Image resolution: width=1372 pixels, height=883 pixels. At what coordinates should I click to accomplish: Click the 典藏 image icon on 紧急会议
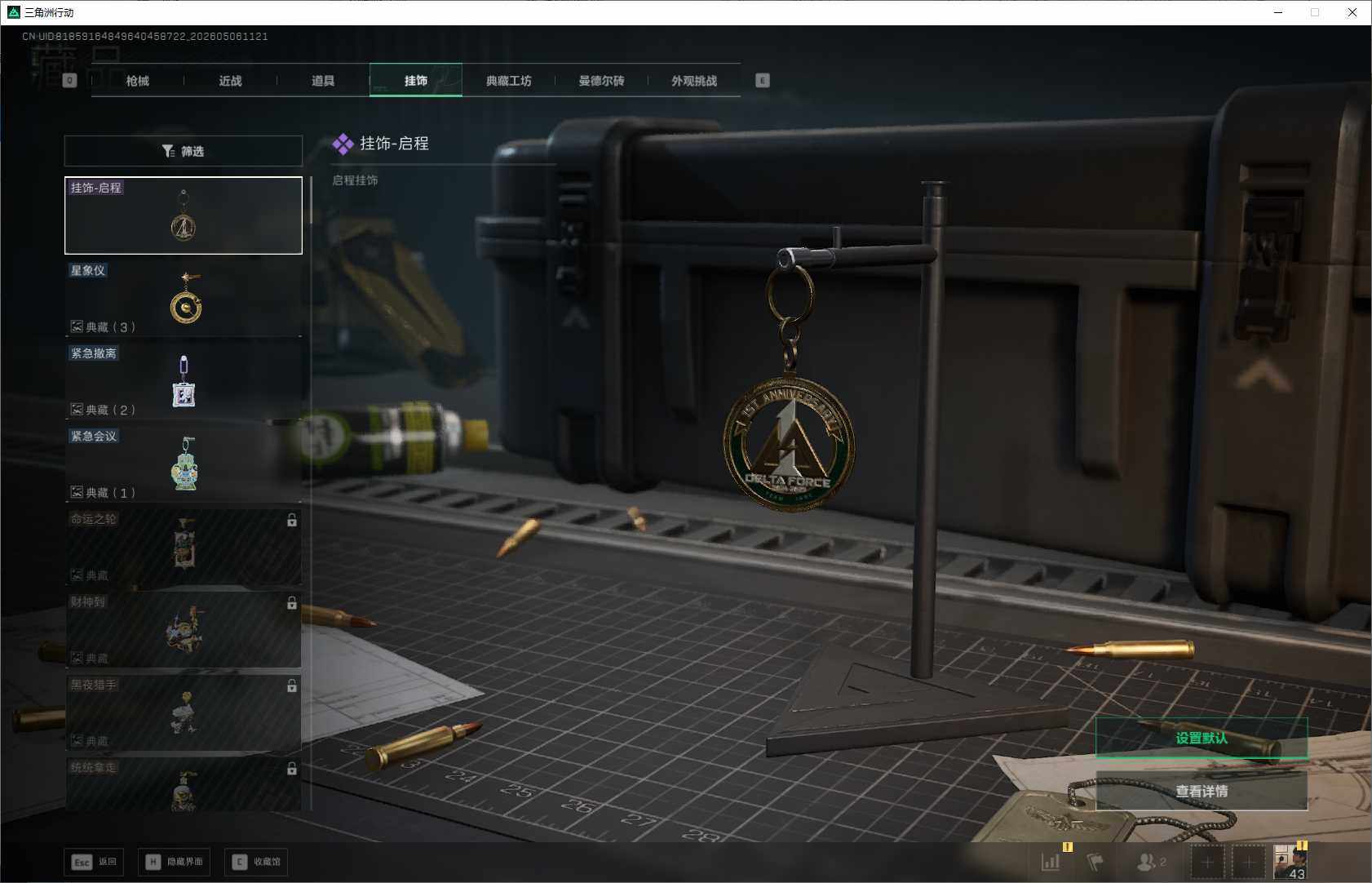[77, 492]
